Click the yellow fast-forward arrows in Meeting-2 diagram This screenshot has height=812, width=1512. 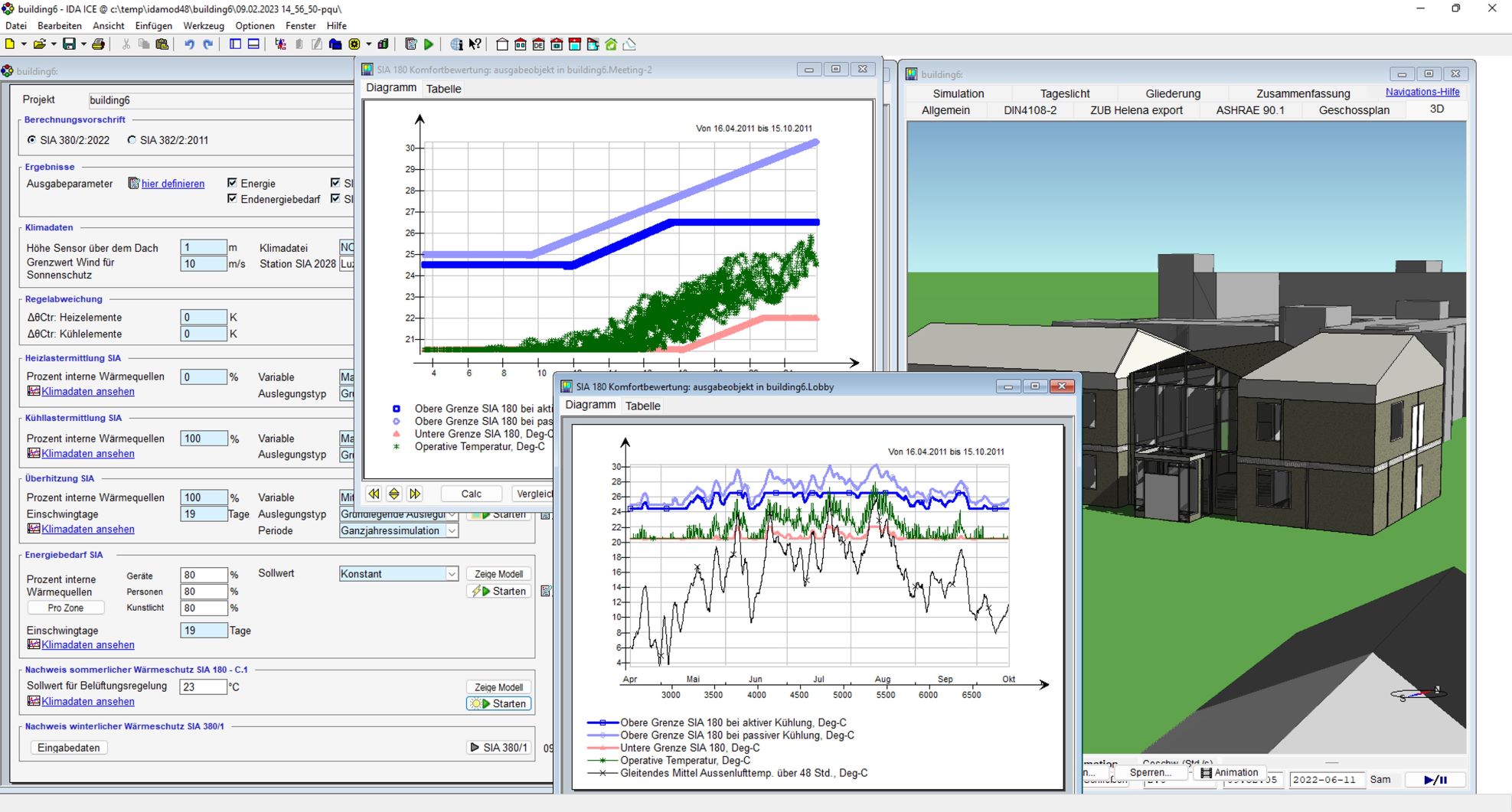pos(414,494)
